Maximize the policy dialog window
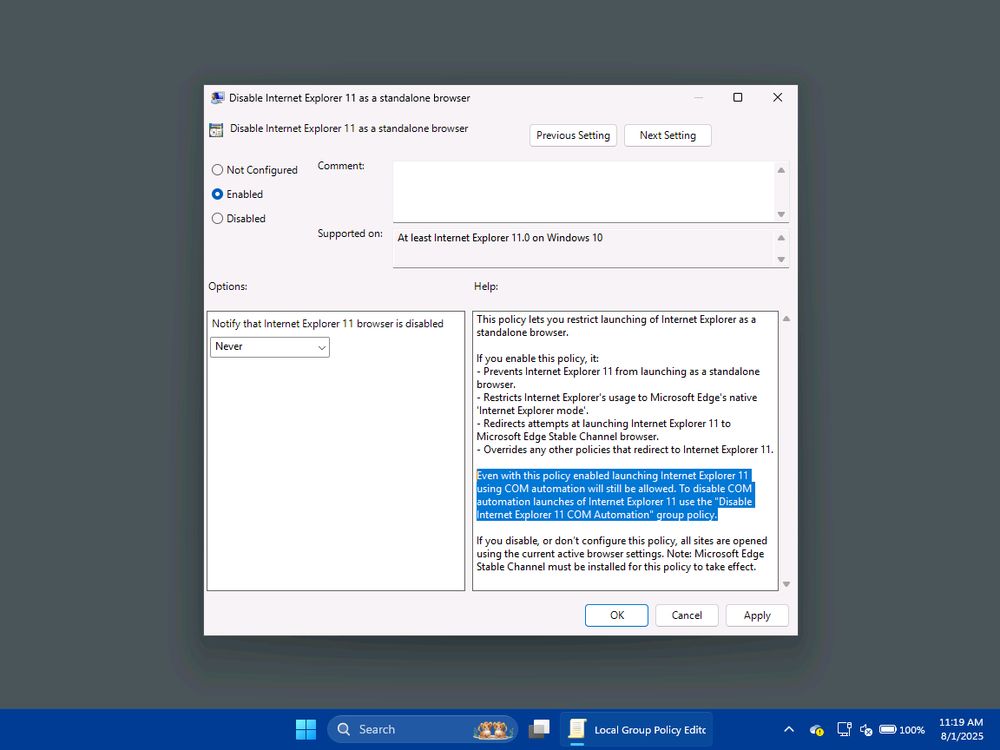This screenshot has height=750, width=1000. click(738, 98)
